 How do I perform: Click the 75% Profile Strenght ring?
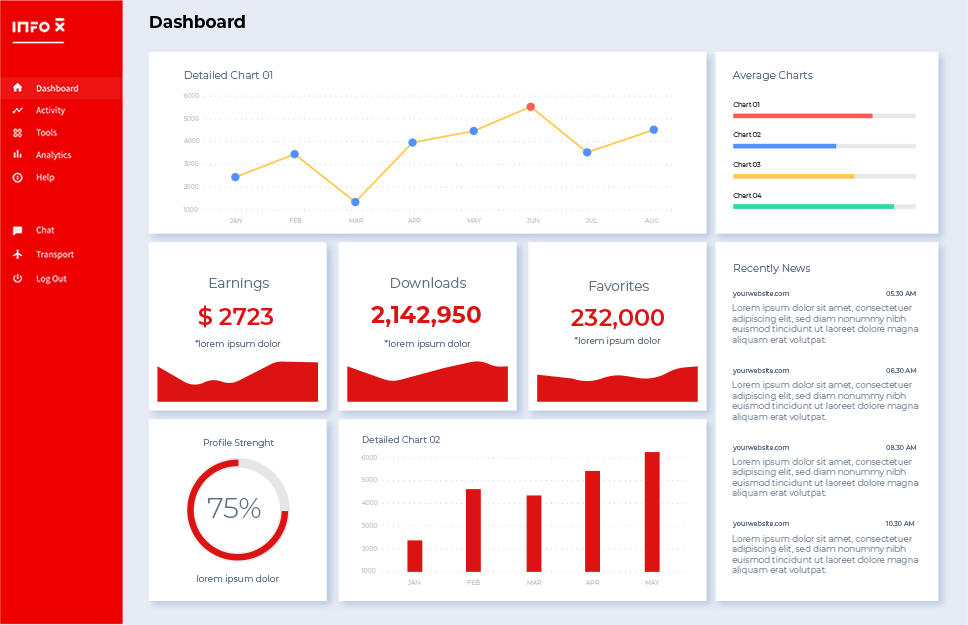pyautogui.click(x=238, y=510)
